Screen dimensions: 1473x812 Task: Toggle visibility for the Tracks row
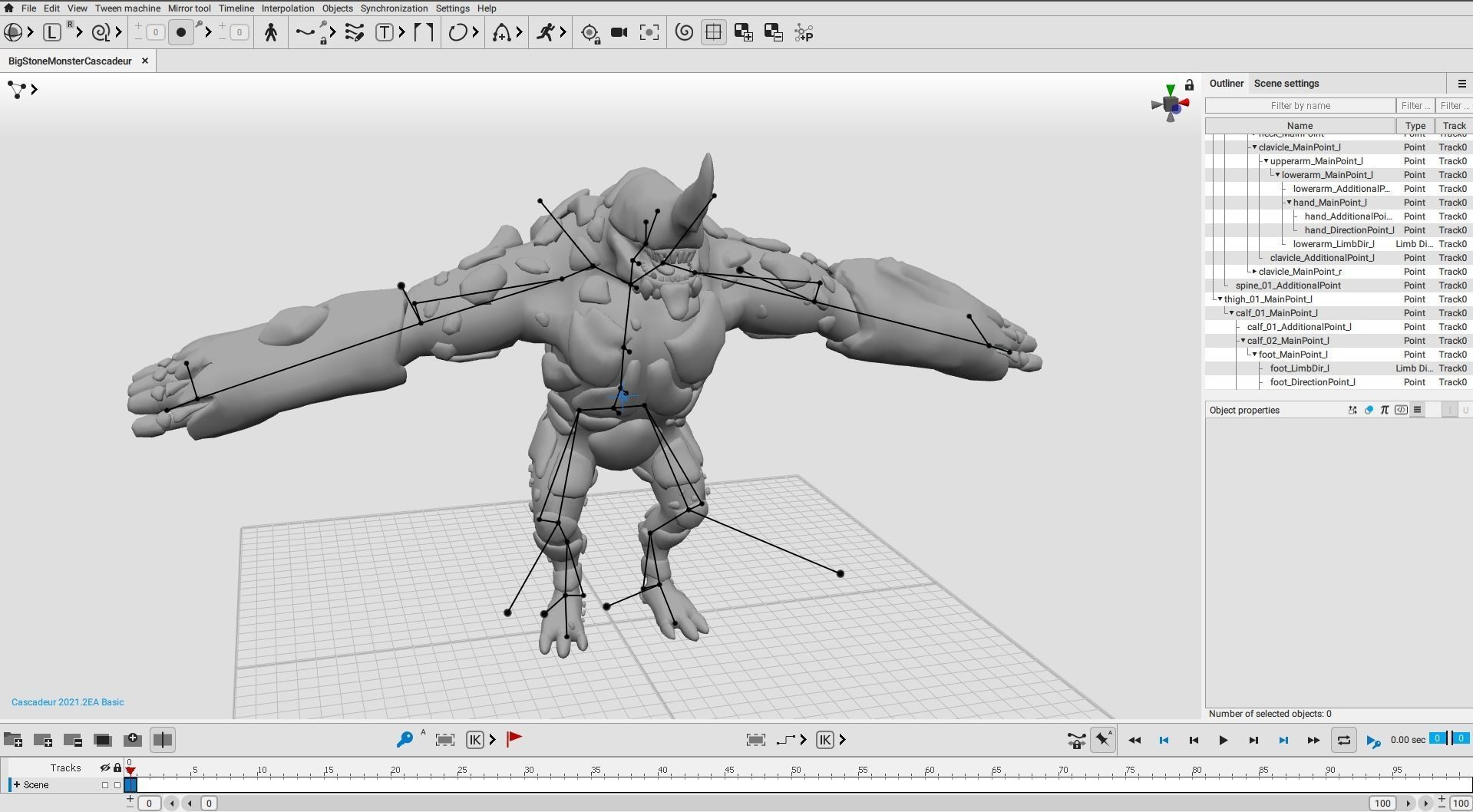(x=105, y=767)
